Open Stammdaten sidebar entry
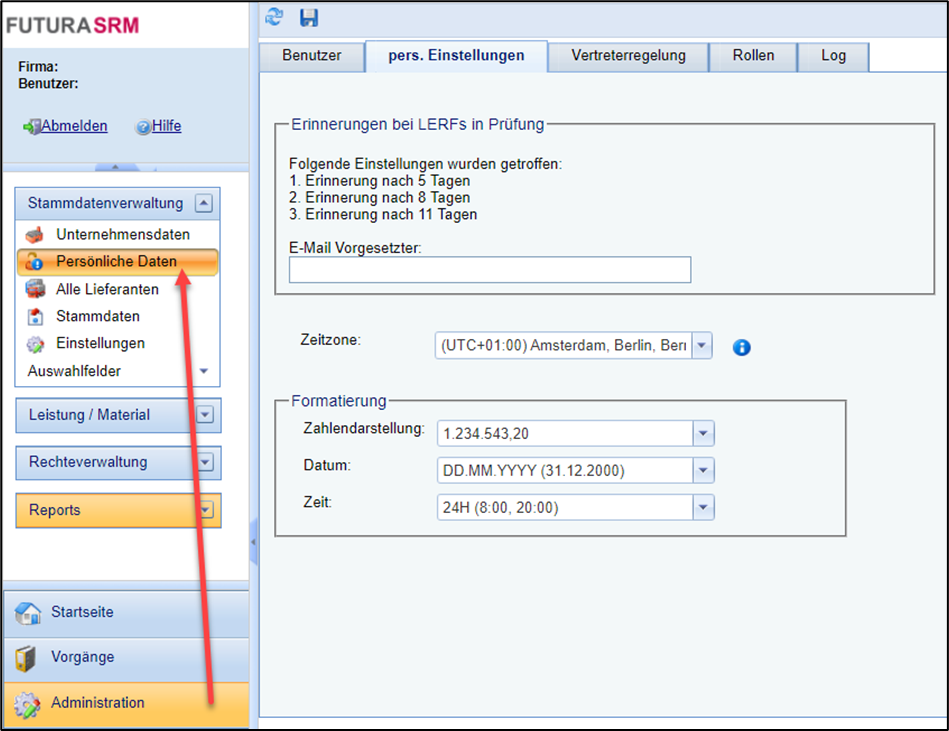This screenshot has width=949, height=731. [x=97, y=316]
